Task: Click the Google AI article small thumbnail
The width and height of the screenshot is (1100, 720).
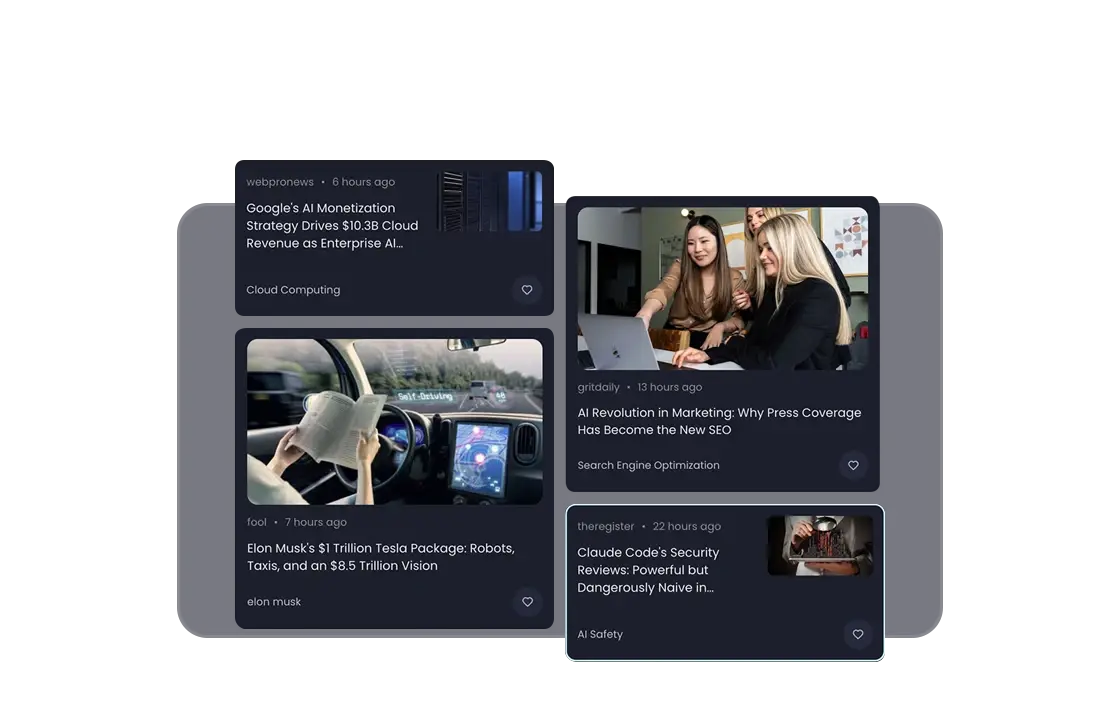Action: pos(490,201)
